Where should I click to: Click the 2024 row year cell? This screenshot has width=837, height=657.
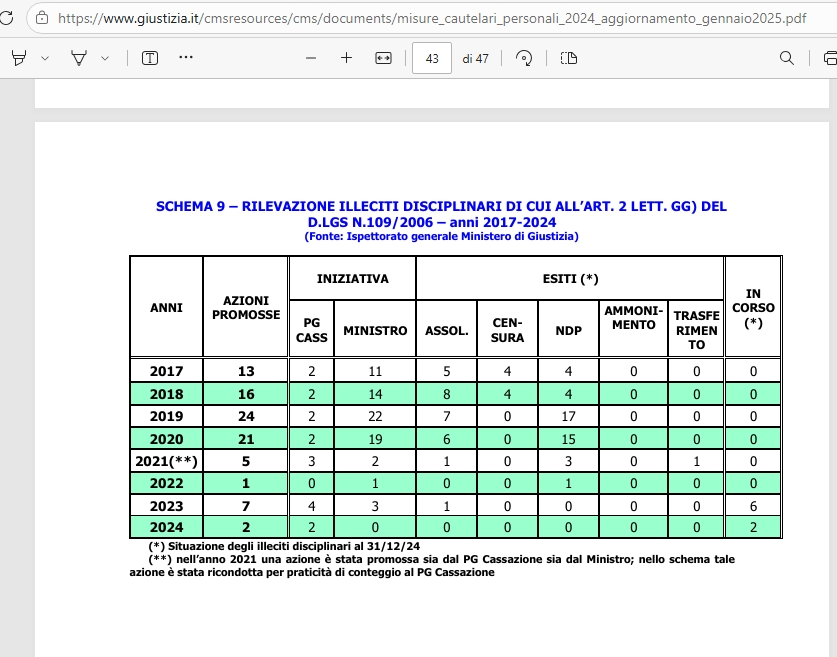[x=166, y=526]
